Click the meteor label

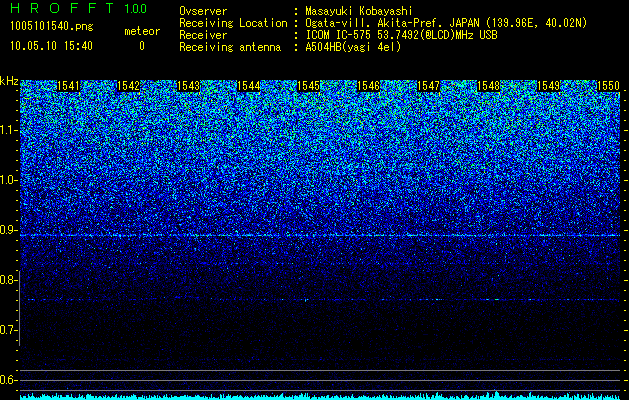pos(142,31)
